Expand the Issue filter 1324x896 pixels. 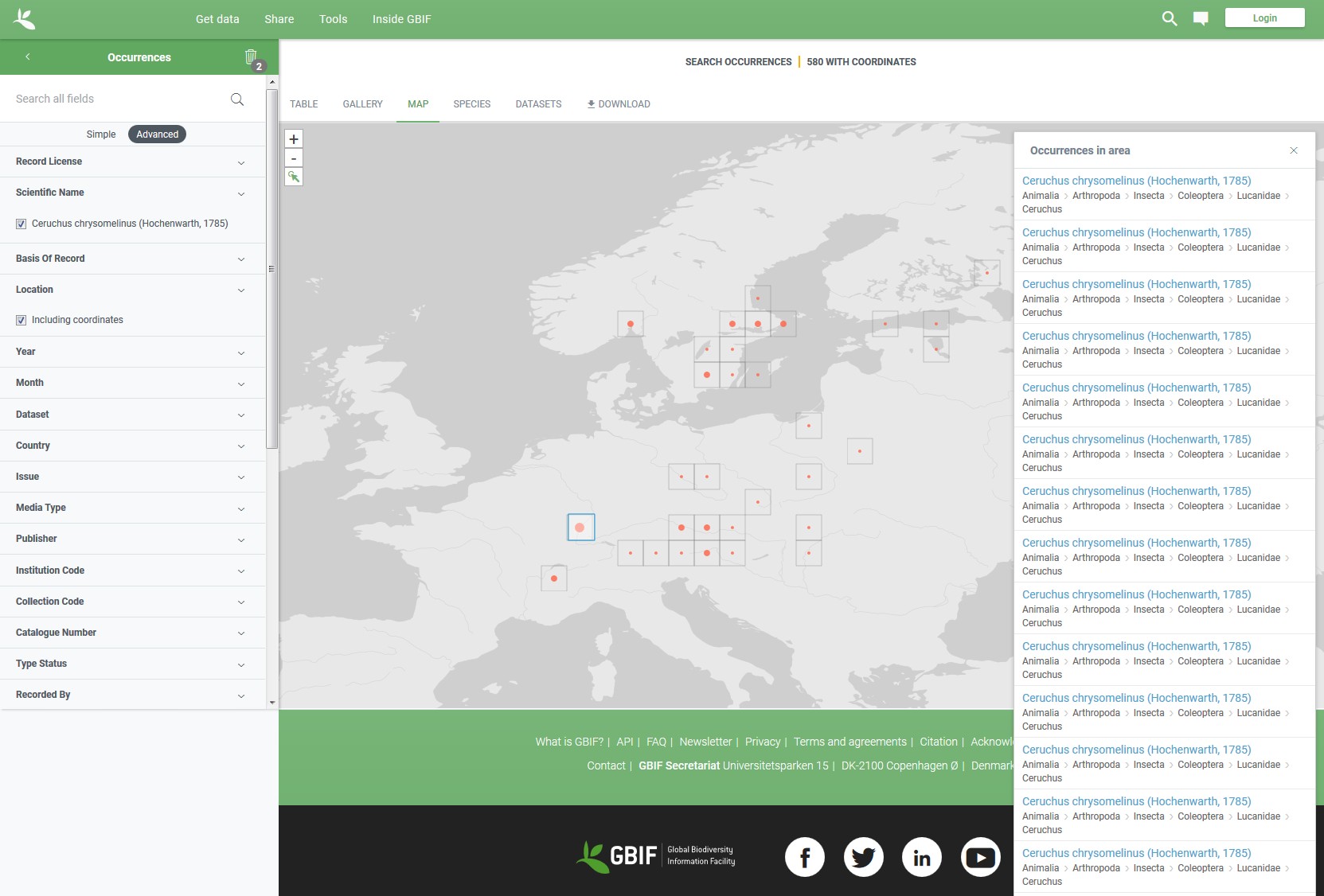[x=132, y=477]
